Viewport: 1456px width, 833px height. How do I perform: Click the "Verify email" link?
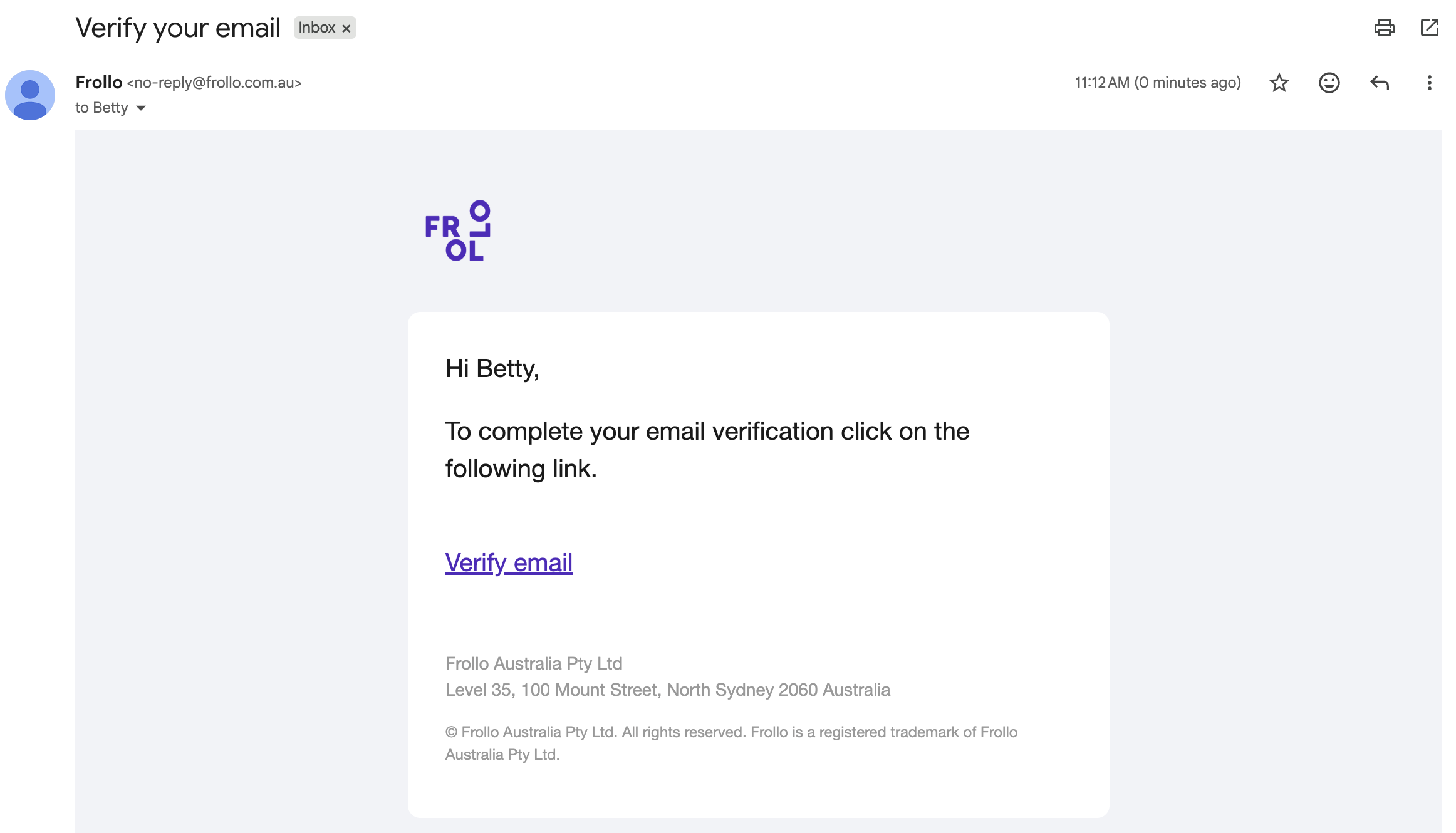[x=509, y=562]
